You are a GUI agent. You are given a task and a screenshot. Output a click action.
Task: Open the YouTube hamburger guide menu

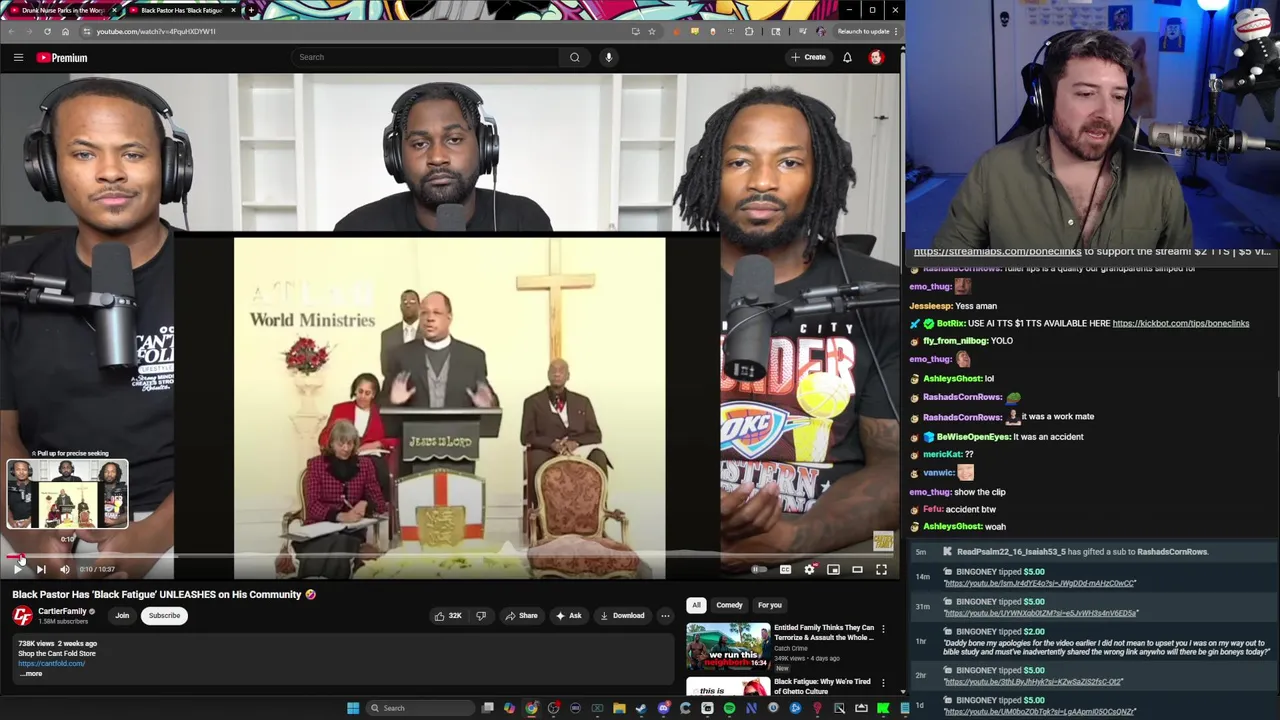point(18,57)
